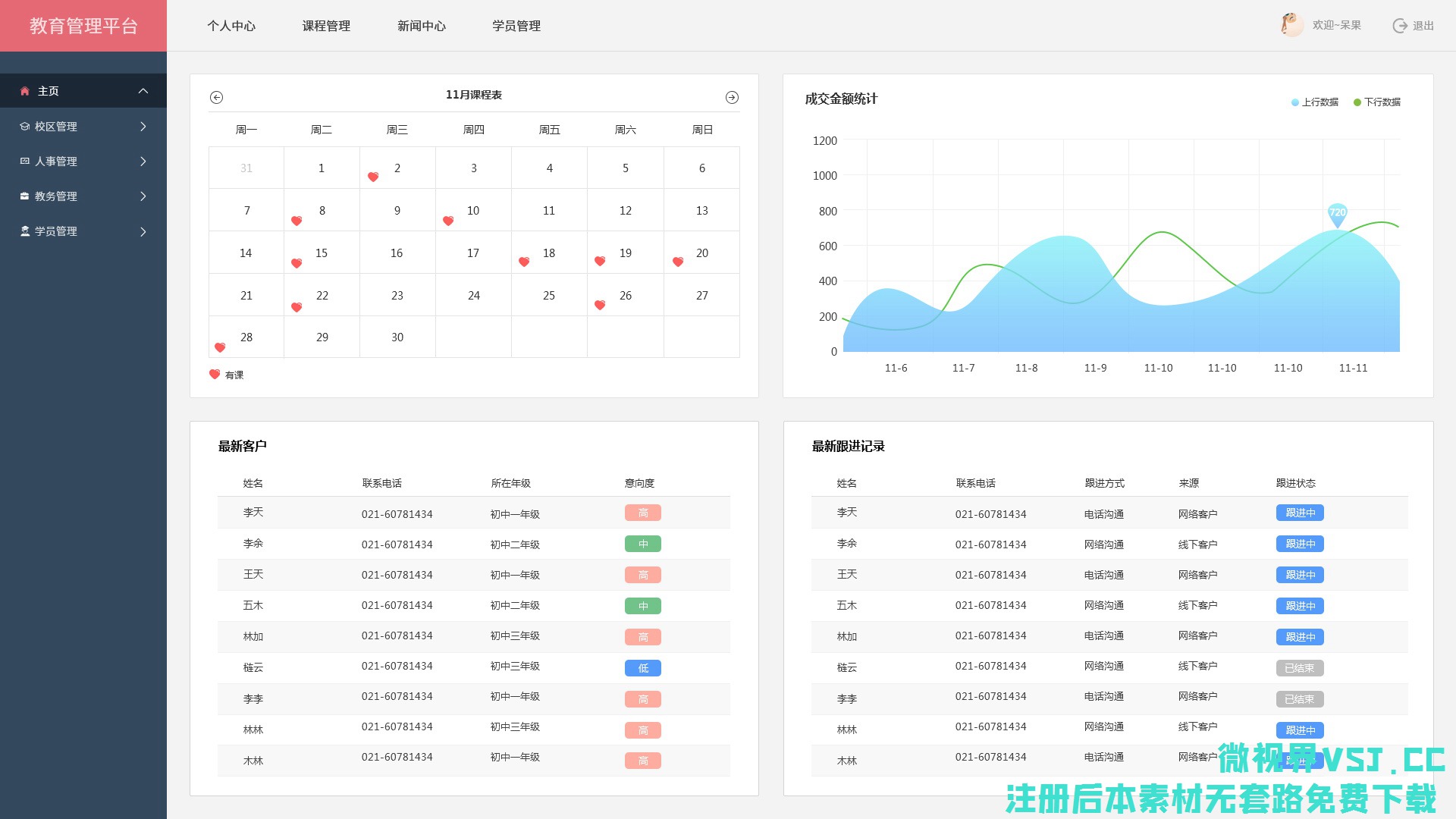Click the 720 chart data marker
1456x819 pixels.
(x=1338, y=213)
